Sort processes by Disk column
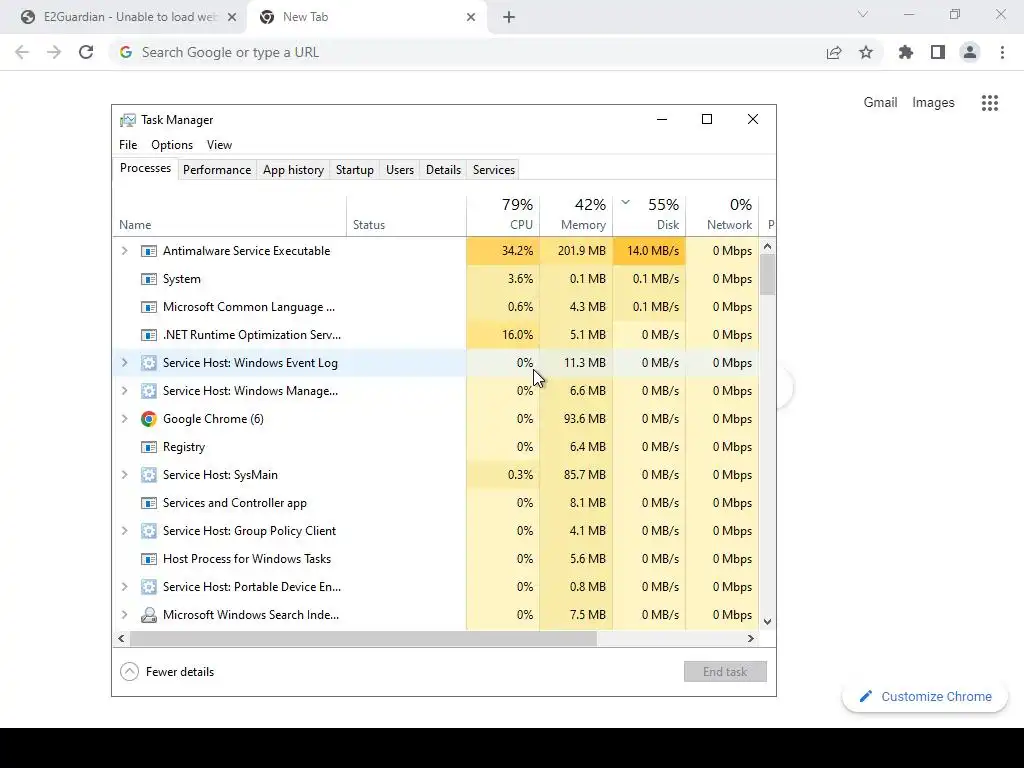 pos(649,215)
